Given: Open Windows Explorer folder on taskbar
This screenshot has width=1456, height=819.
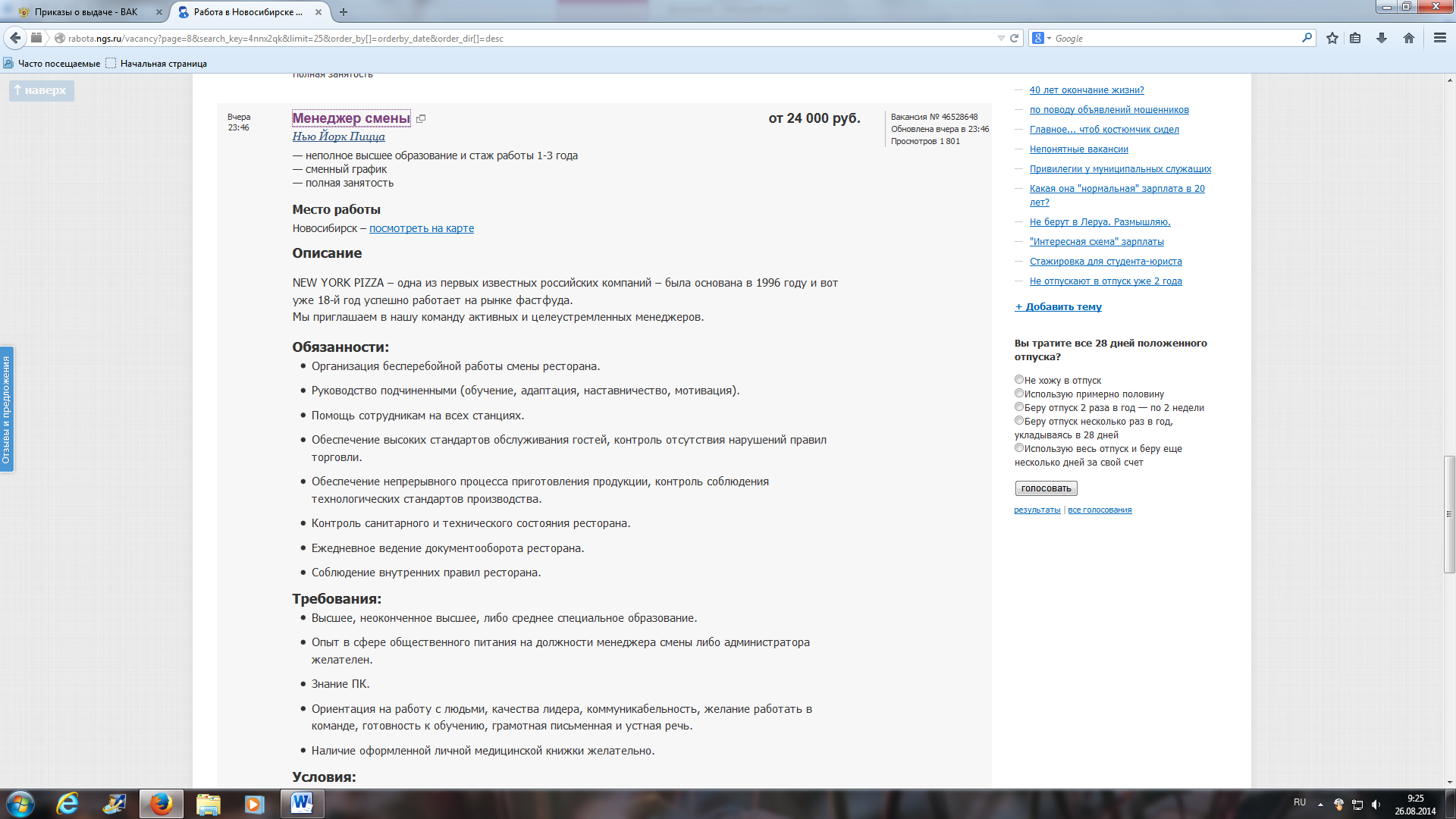Looking at the screenshot, I should coord(208,804).
